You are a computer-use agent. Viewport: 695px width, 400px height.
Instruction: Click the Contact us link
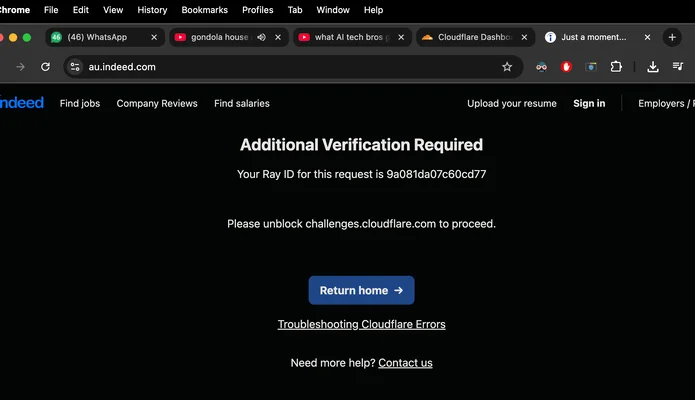[405, 363]
